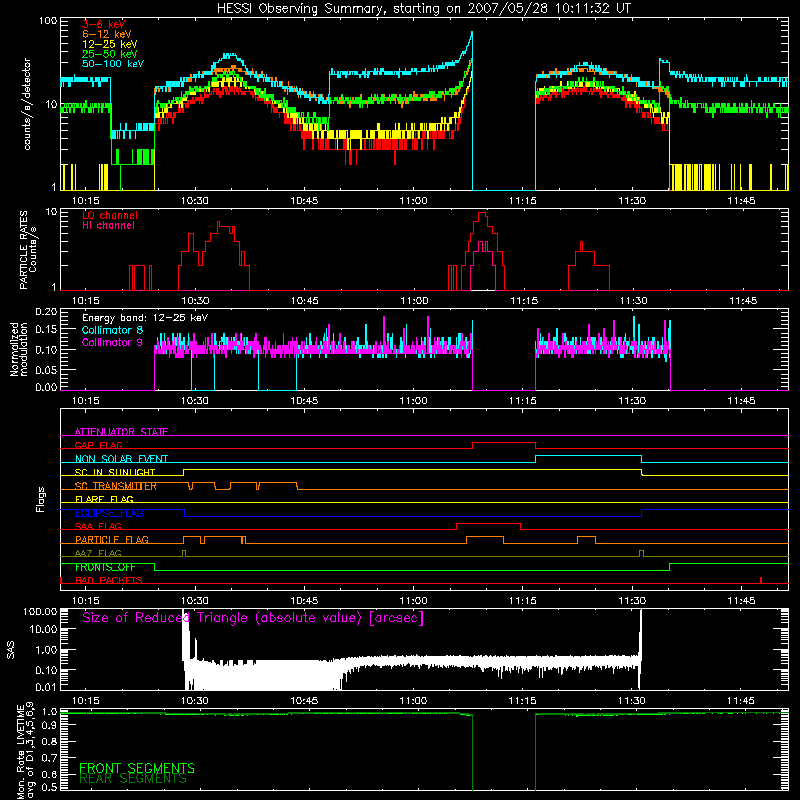Click the HESSI Observing Summary title

tap(423, 9)
